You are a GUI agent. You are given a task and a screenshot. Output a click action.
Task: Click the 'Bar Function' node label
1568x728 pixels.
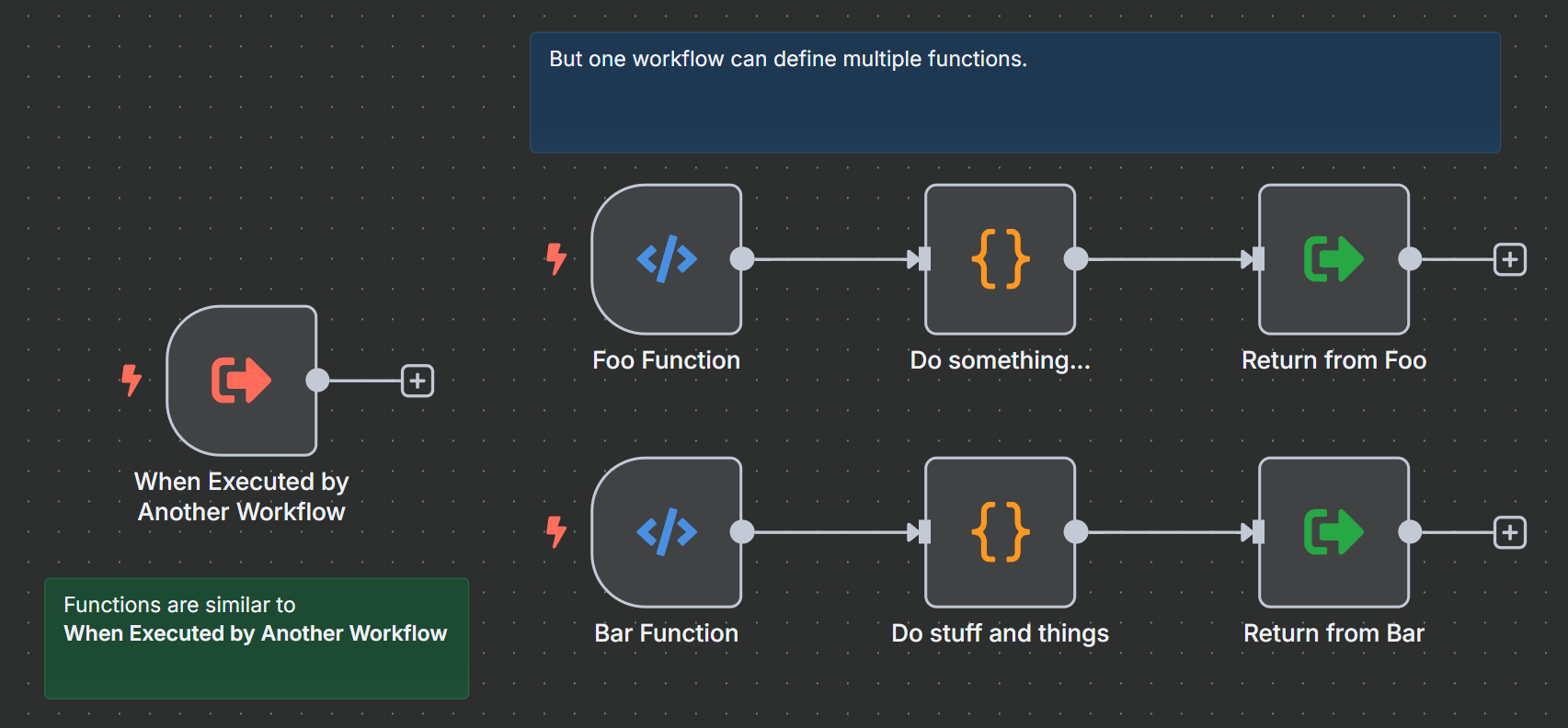tap(667, 633)
